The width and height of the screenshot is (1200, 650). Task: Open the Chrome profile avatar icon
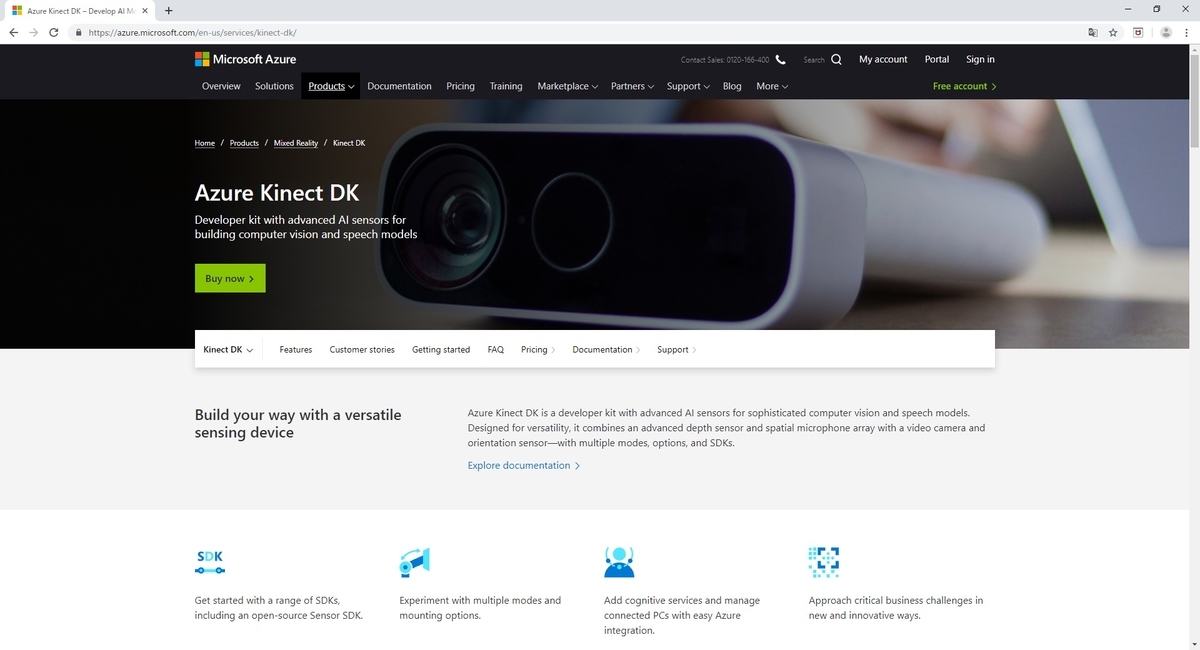tap(1165, 32)
